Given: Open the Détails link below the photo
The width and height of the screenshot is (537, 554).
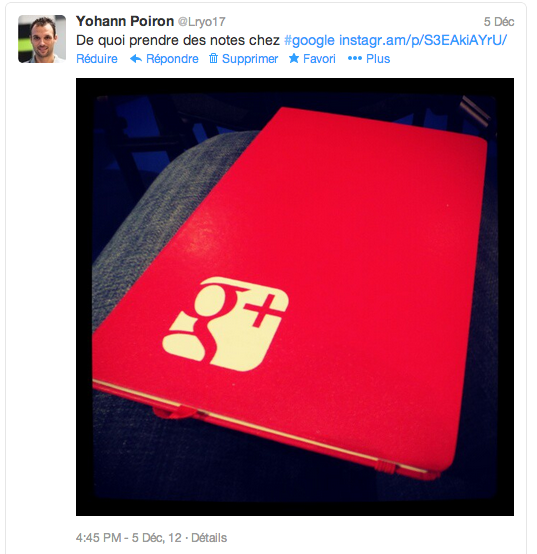Looking at the screenshot, I should 209,538.
